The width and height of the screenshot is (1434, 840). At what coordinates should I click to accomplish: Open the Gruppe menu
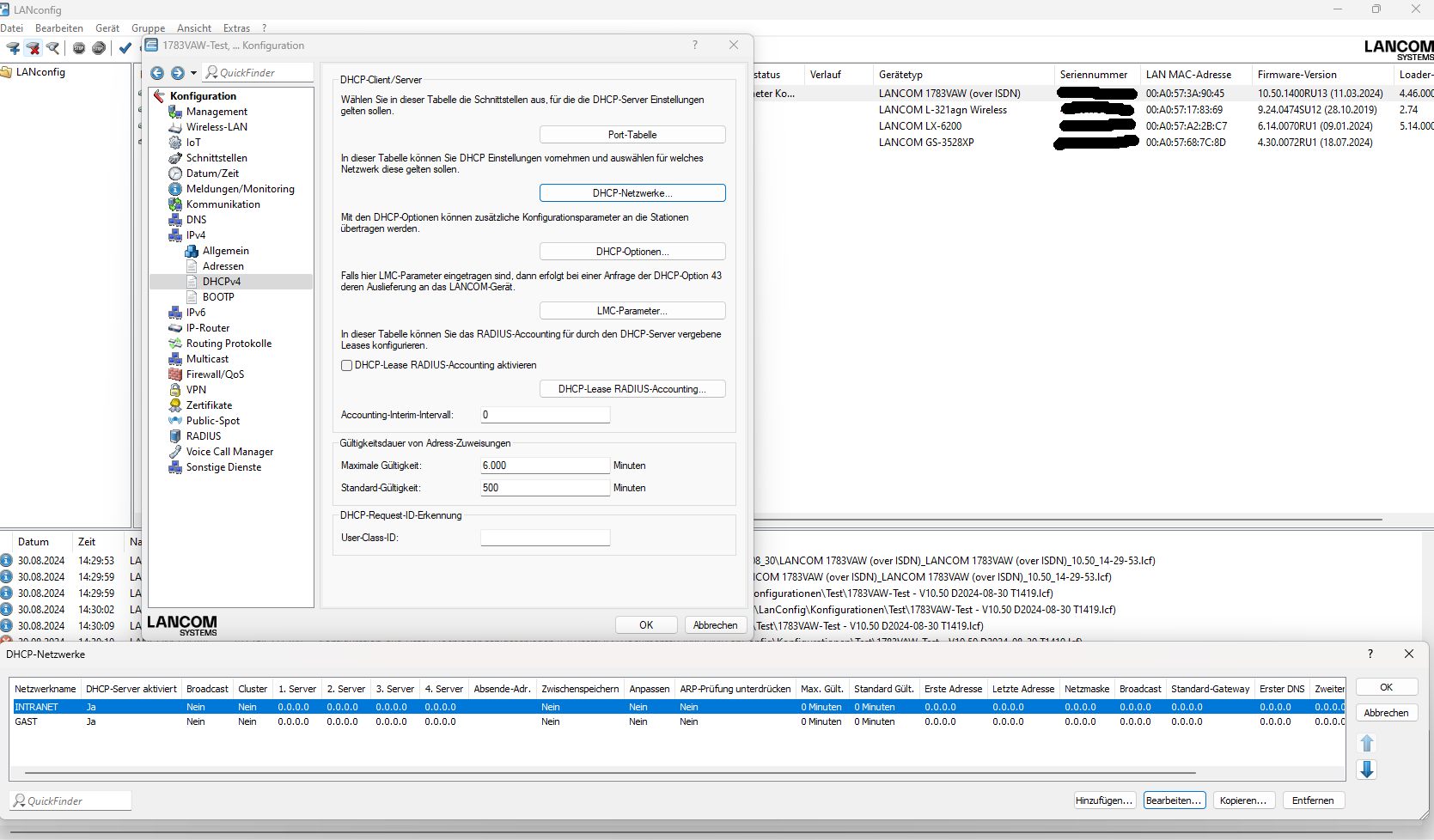pyautogui.click(x=149, y=27)
